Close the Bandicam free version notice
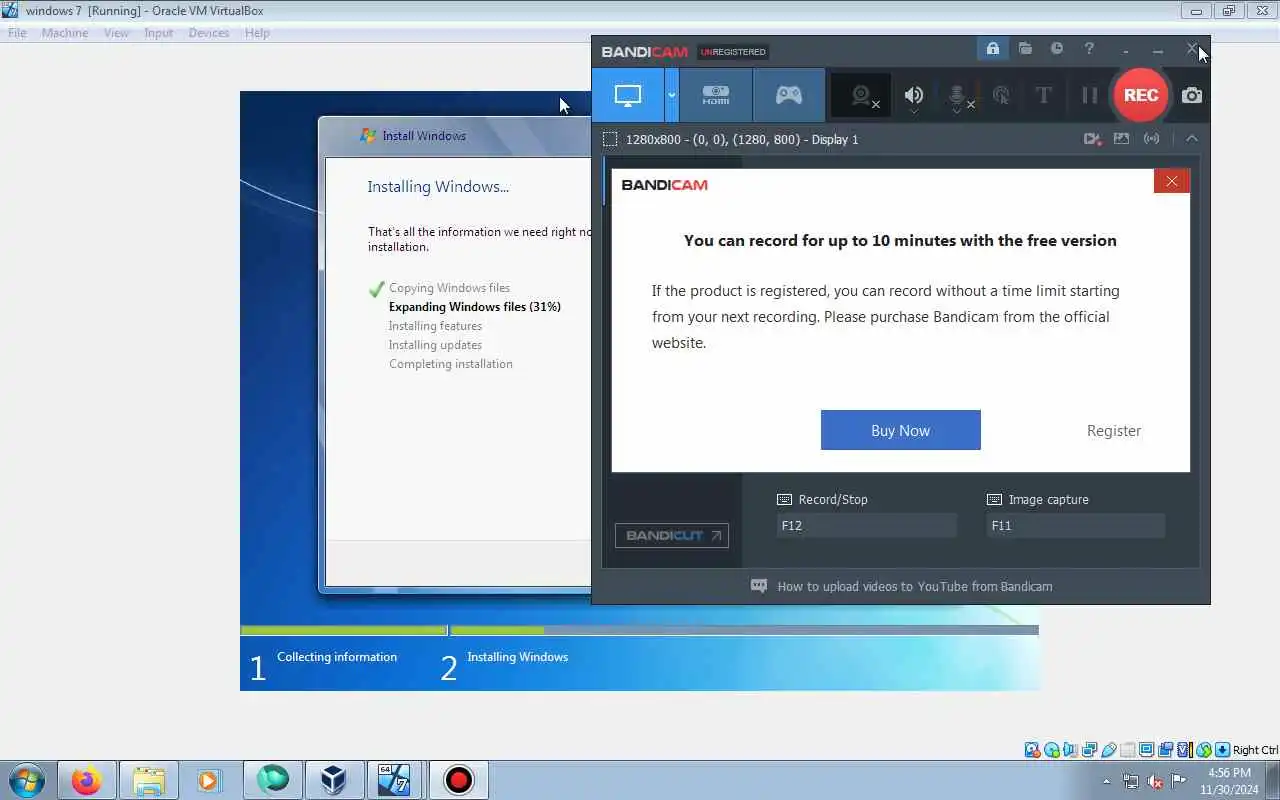Viewport: 1280px width, 800px height. [1171, 181]
